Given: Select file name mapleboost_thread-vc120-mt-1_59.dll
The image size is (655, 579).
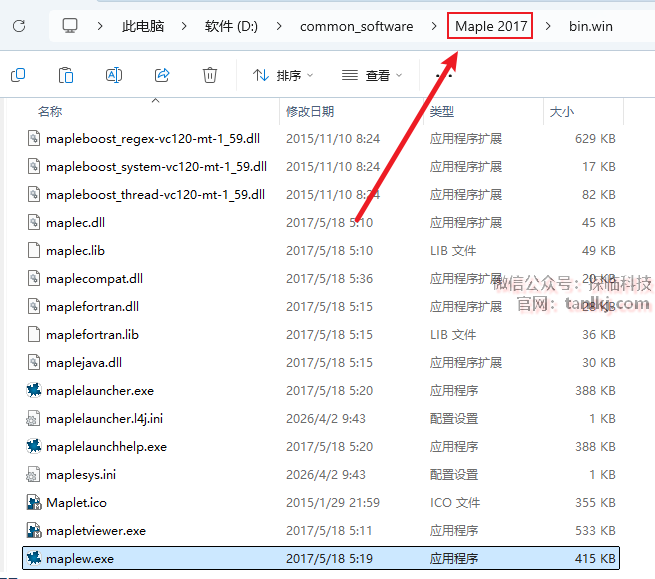Looking at the screenshot, I should coord(155,195).
